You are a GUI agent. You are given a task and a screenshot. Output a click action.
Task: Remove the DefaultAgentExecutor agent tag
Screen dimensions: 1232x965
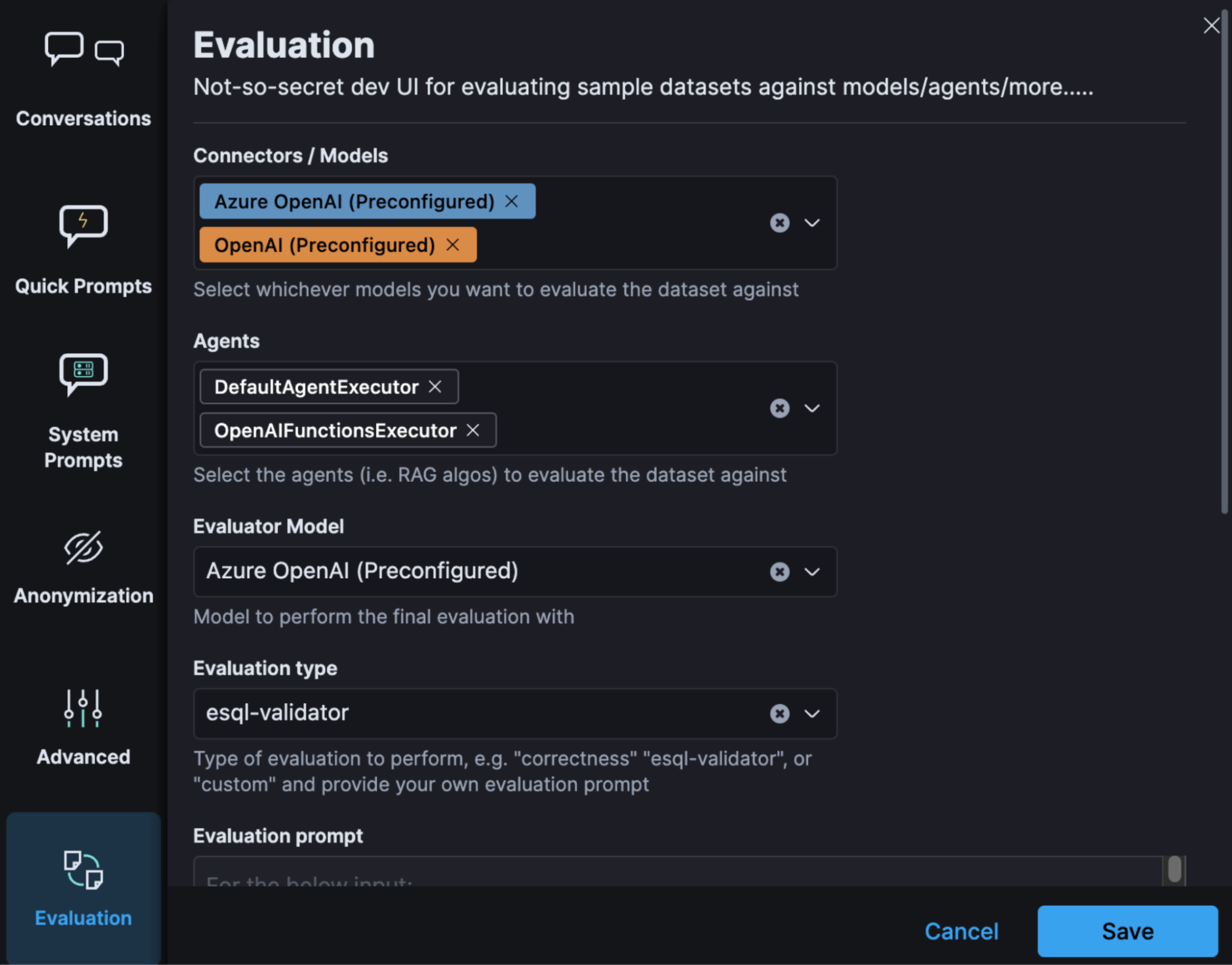coord(435,386)
